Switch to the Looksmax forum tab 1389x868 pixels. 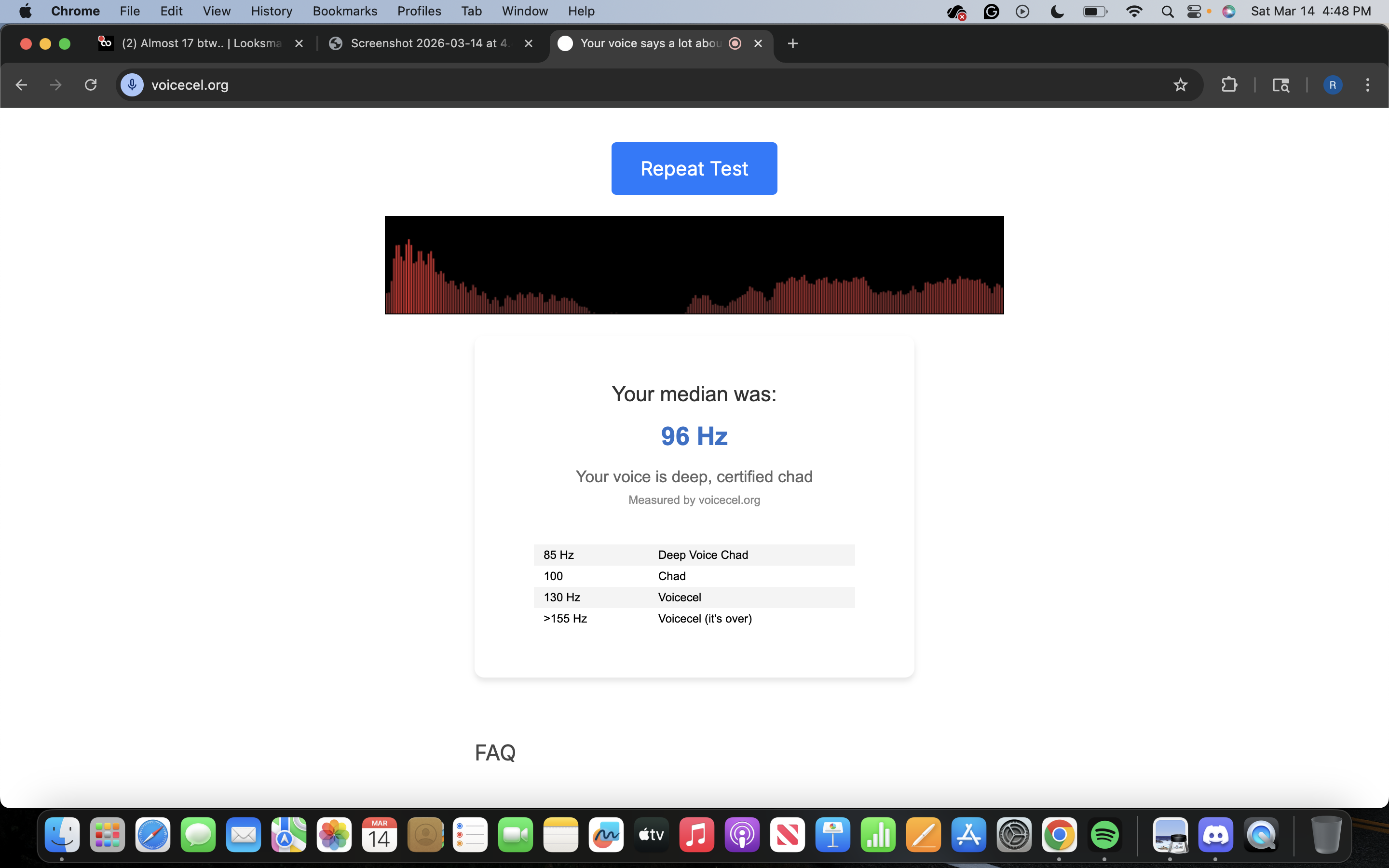pyautogui.click(x=201, y=43)
